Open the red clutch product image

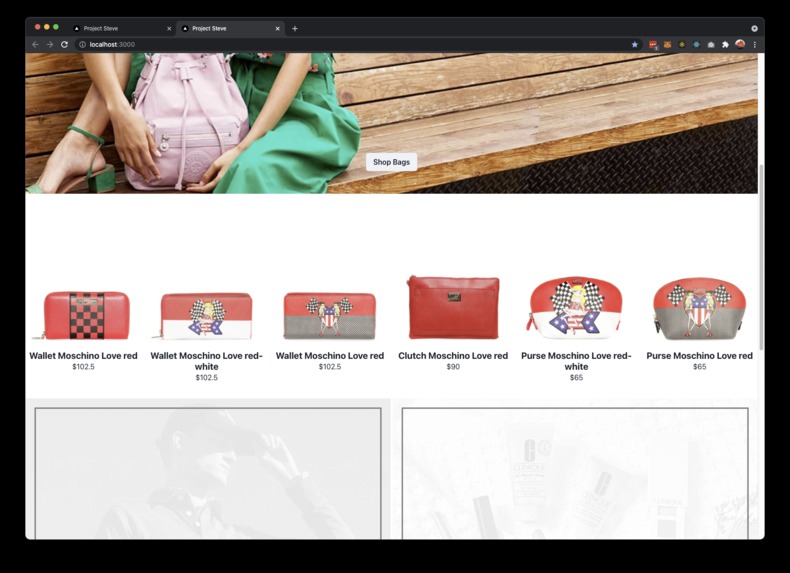click(x=453, y=307)
